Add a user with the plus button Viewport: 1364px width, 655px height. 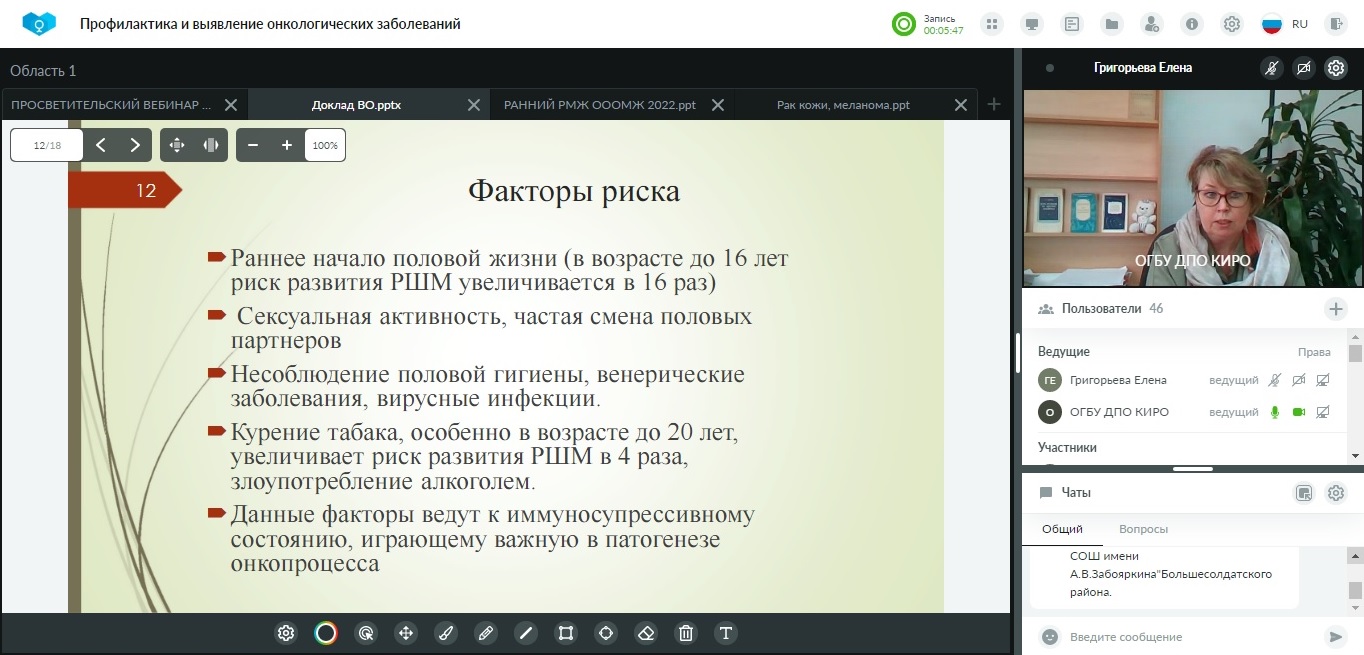tap(1336, 309)
